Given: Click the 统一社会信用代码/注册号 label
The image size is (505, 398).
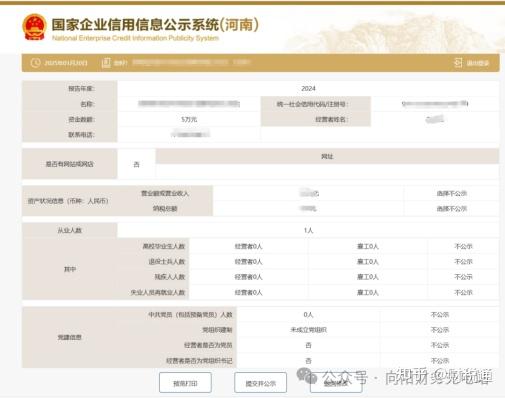Looking at the screenshot, I should pyautogui.click(x=313, y=104).
